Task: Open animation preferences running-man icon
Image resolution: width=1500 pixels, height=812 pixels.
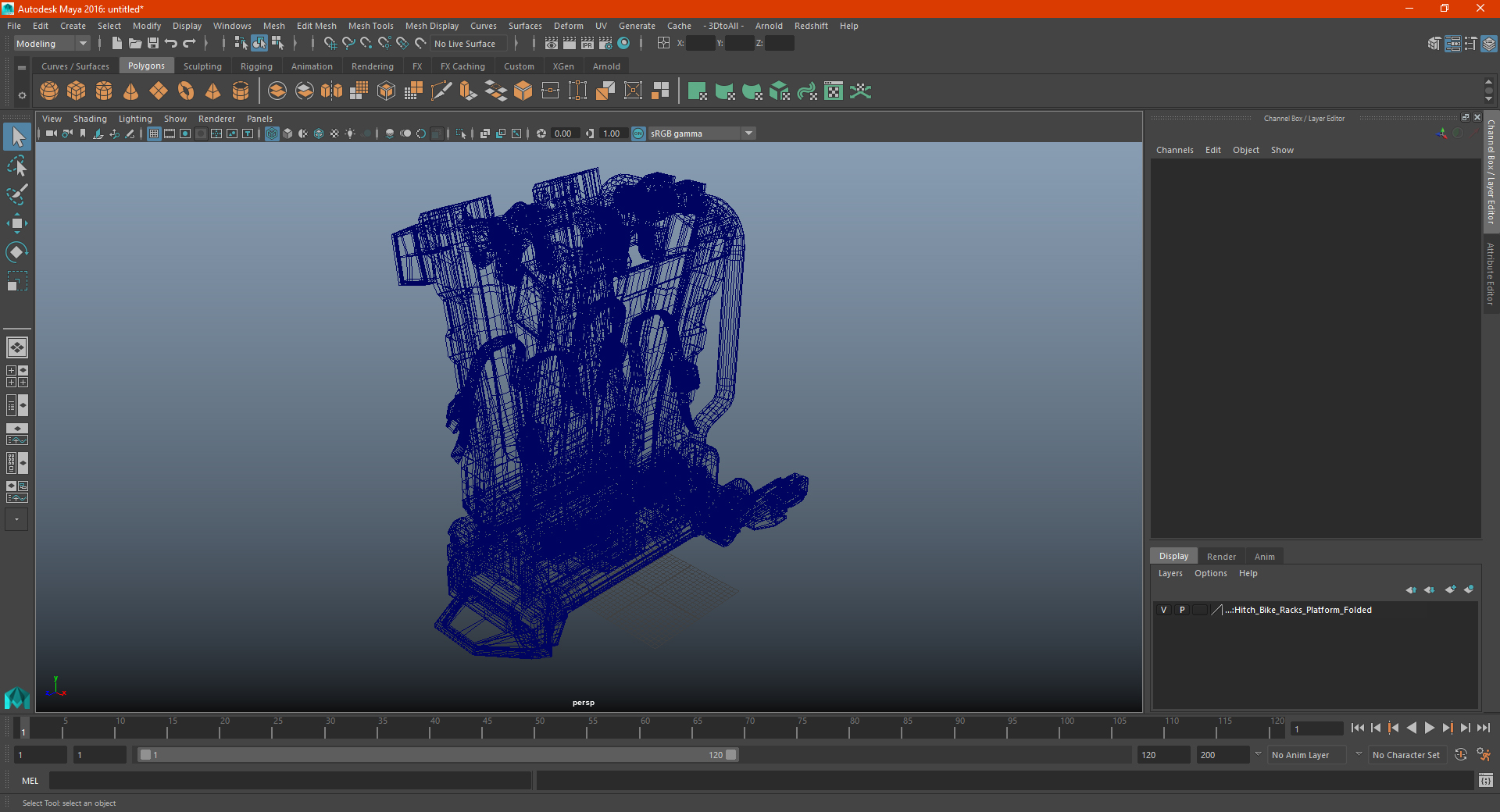Action: pyautogui.click(x=1484, y=755)
